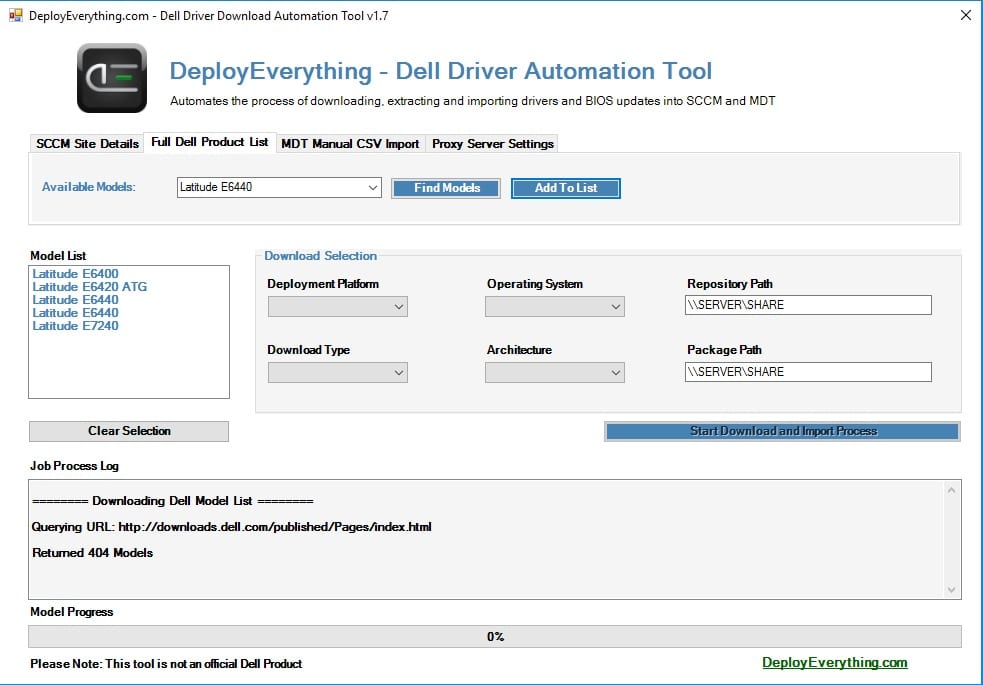983x685 pixels.
Task: Click the Downloading Dell Model List log line
Action: [172, 501]
